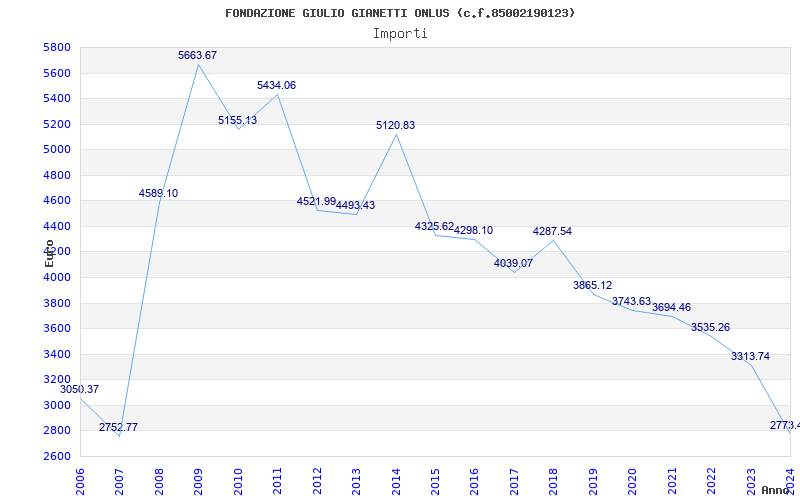Click the 2017 year axis label
The image size is (800, 500).
514,482
